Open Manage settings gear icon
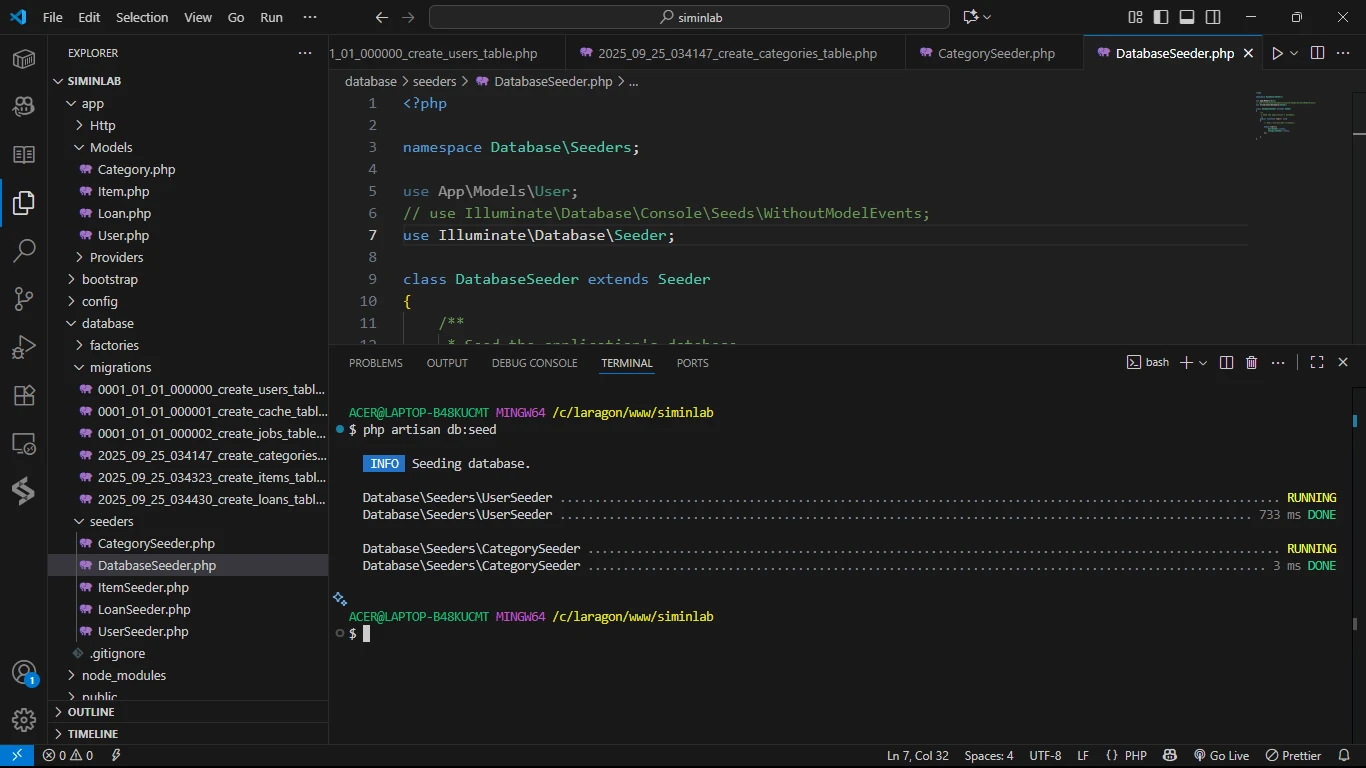This screenshot has height=768, width=1366. point(24,719)
